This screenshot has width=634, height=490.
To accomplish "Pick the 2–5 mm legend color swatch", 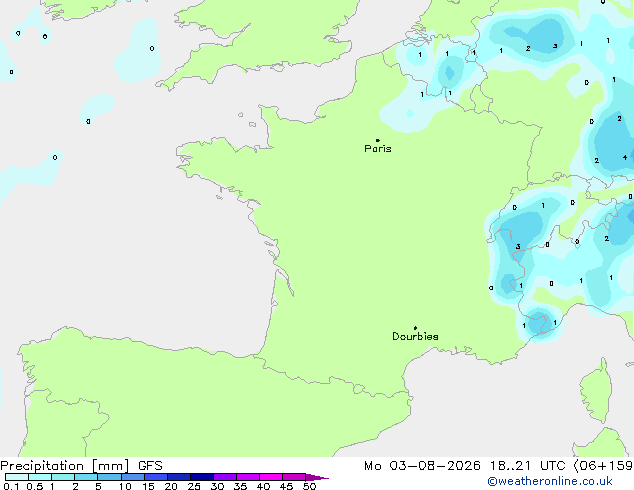I will click(86, 477).
